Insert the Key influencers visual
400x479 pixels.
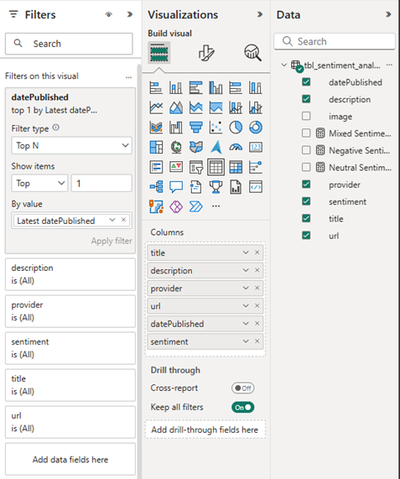[256, 167]
